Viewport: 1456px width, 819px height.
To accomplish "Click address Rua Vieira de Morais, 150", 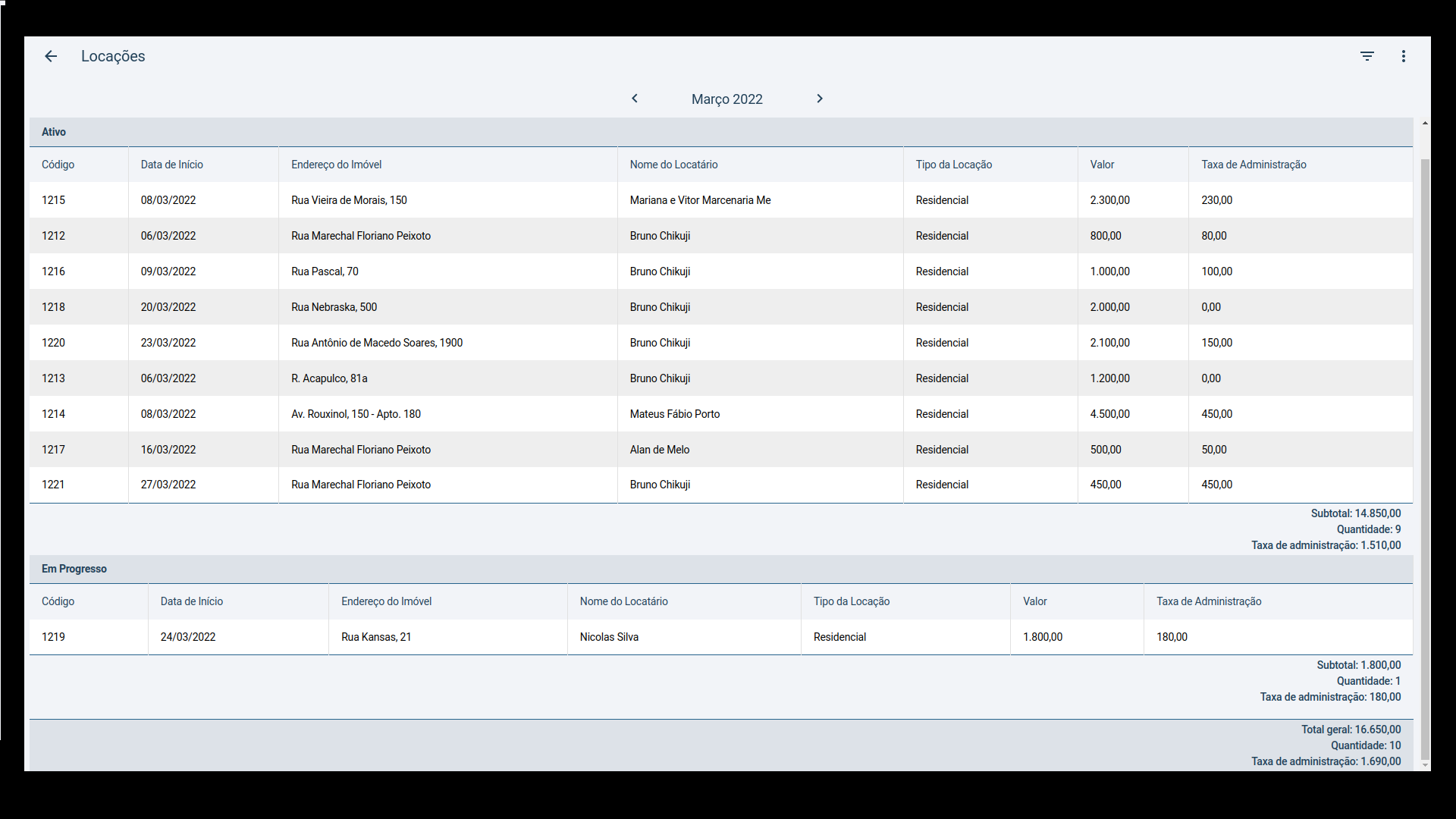I will pos(349,200).
